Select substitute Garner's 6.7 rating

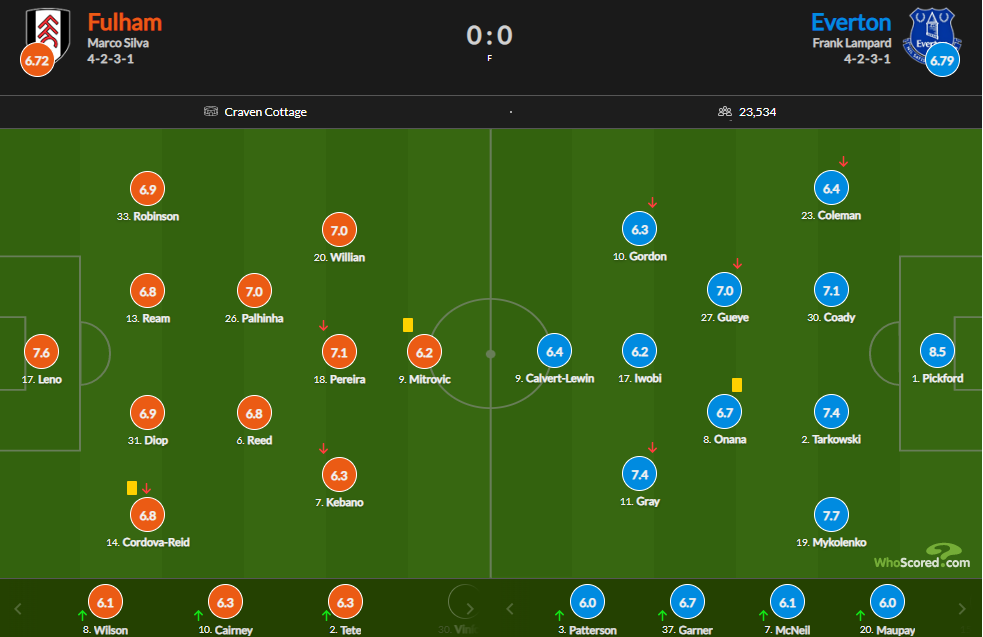pyautogui.click(x=687, y=602)
